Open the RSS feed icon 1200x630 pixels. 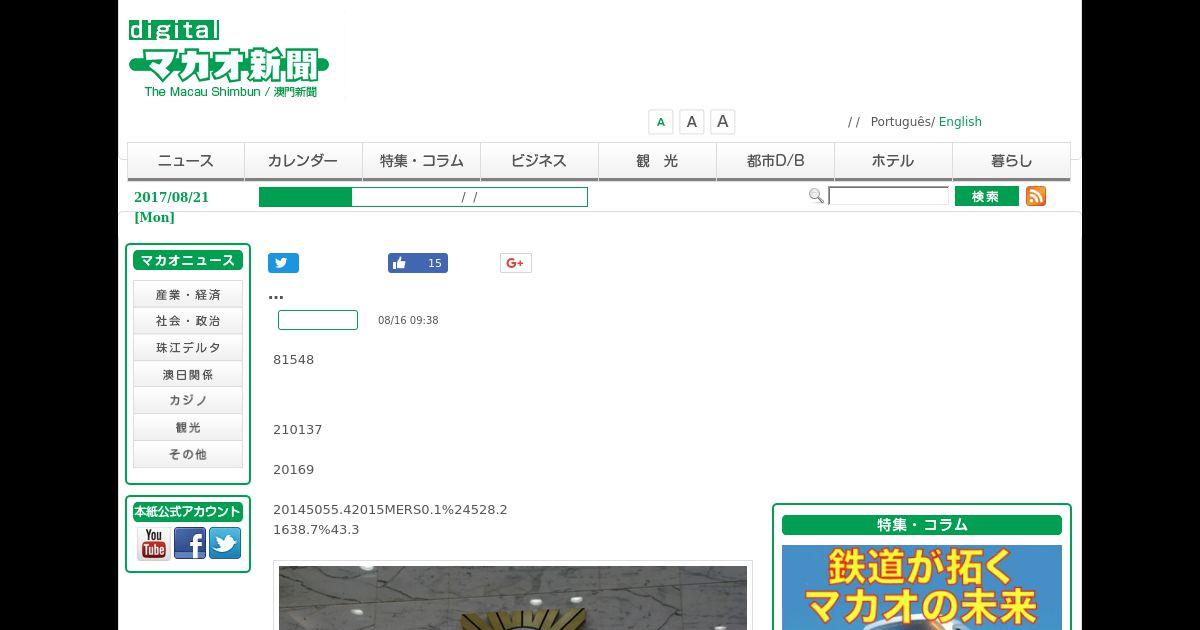coord(1036,196)
